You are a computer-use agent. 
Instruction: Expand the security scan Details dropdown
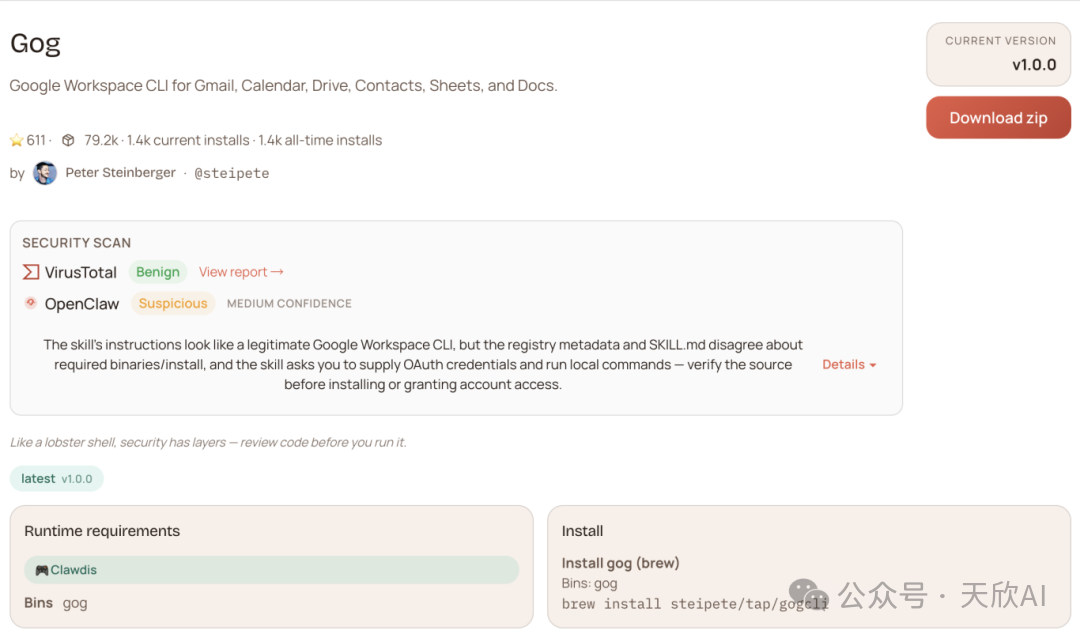click(x=849, y=365)
